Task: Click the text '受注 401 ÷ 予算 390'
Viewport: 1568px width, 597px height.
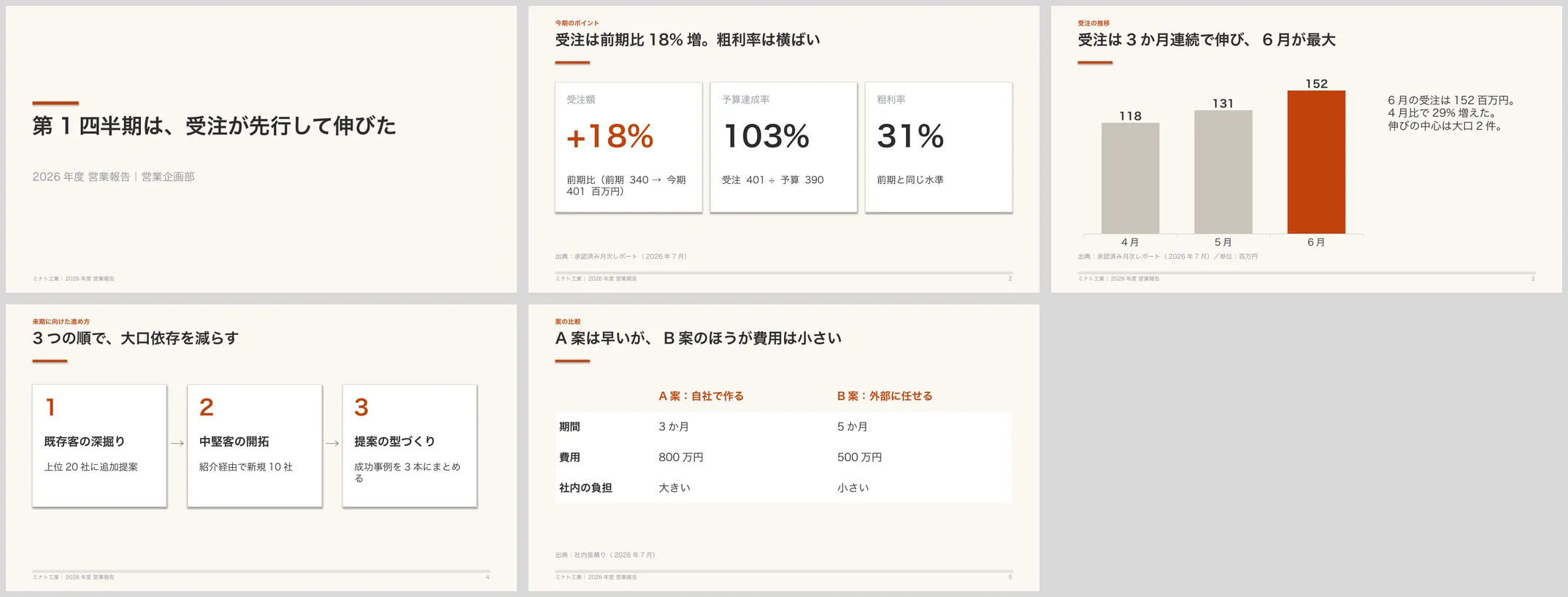Action: point(772,180)
